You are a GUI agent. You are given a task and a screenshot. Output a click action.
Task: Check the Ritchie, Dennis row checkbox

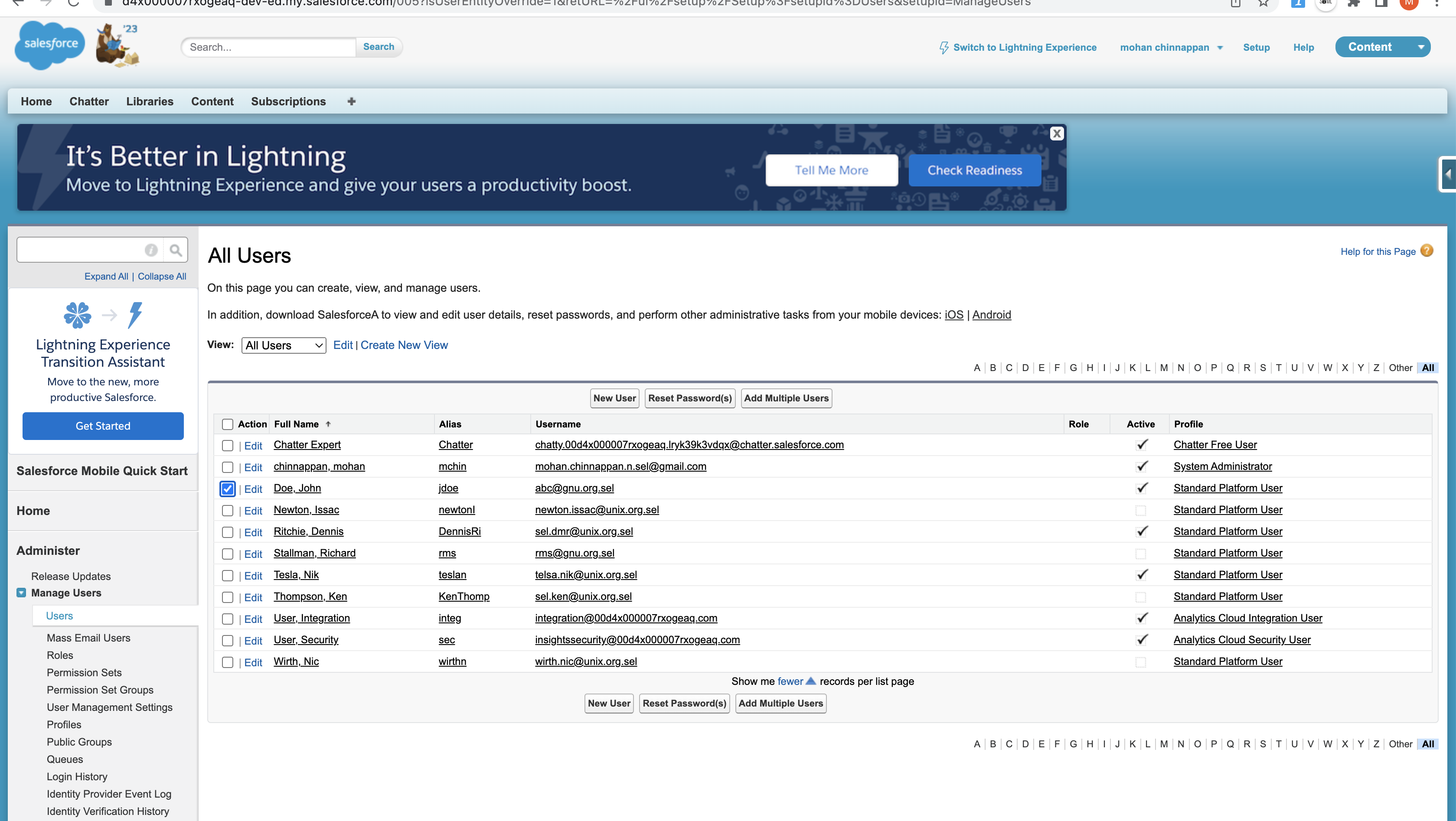pos(227,532)
